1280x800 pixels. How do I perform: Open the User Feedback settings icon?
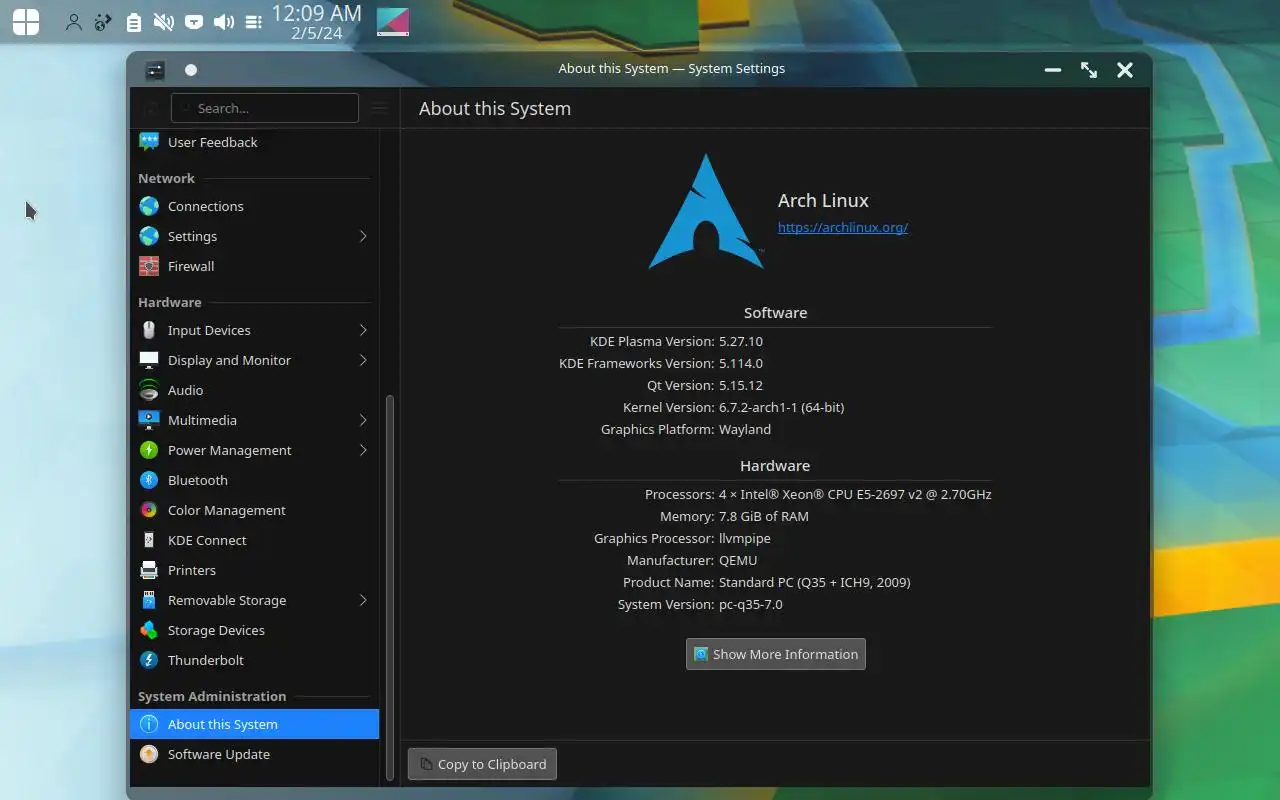pyautogui.click(x=149, y=142)
